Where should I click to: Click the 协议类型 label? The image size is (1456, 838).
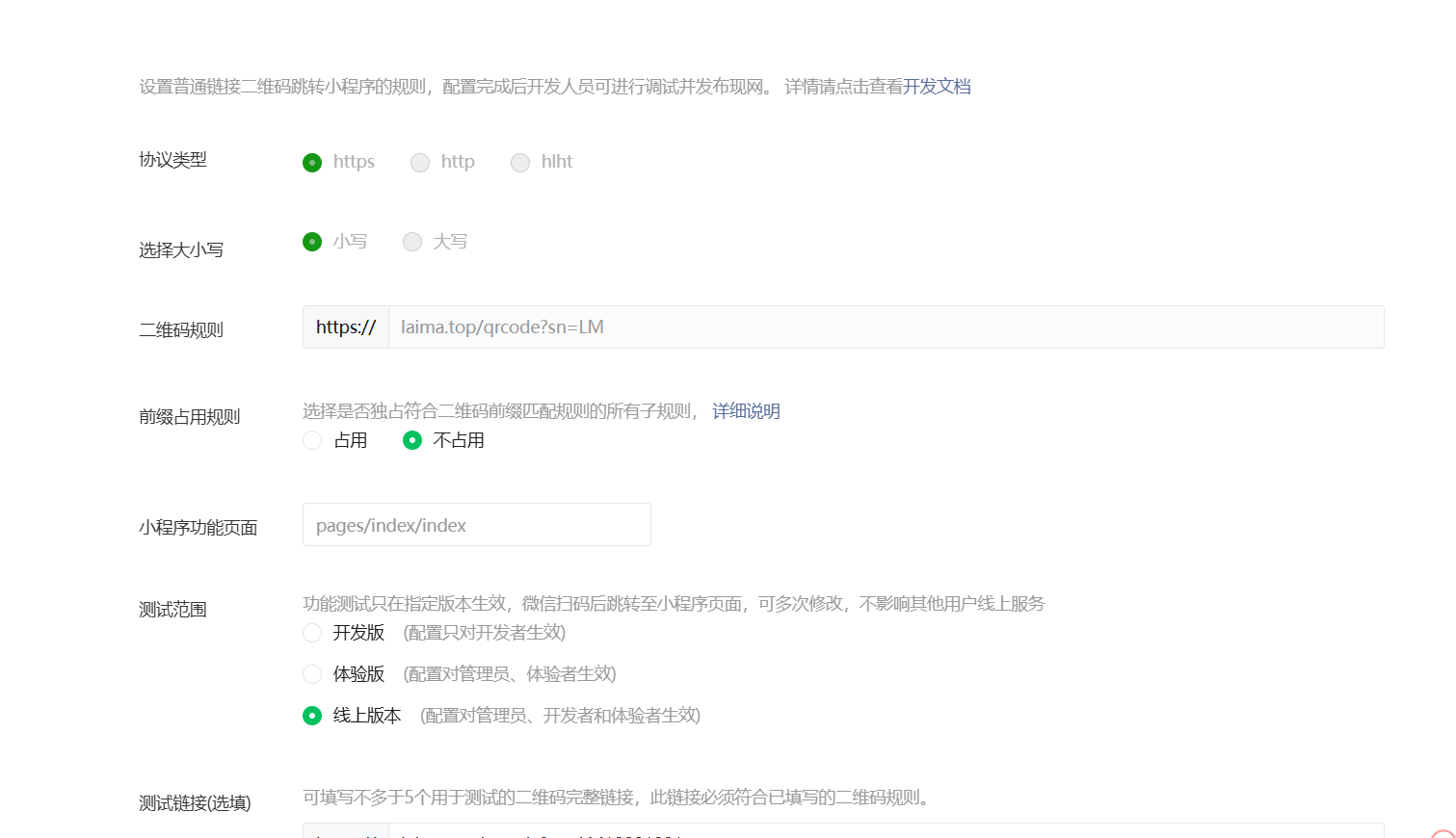pyautogui.click(x=172, y=160)
